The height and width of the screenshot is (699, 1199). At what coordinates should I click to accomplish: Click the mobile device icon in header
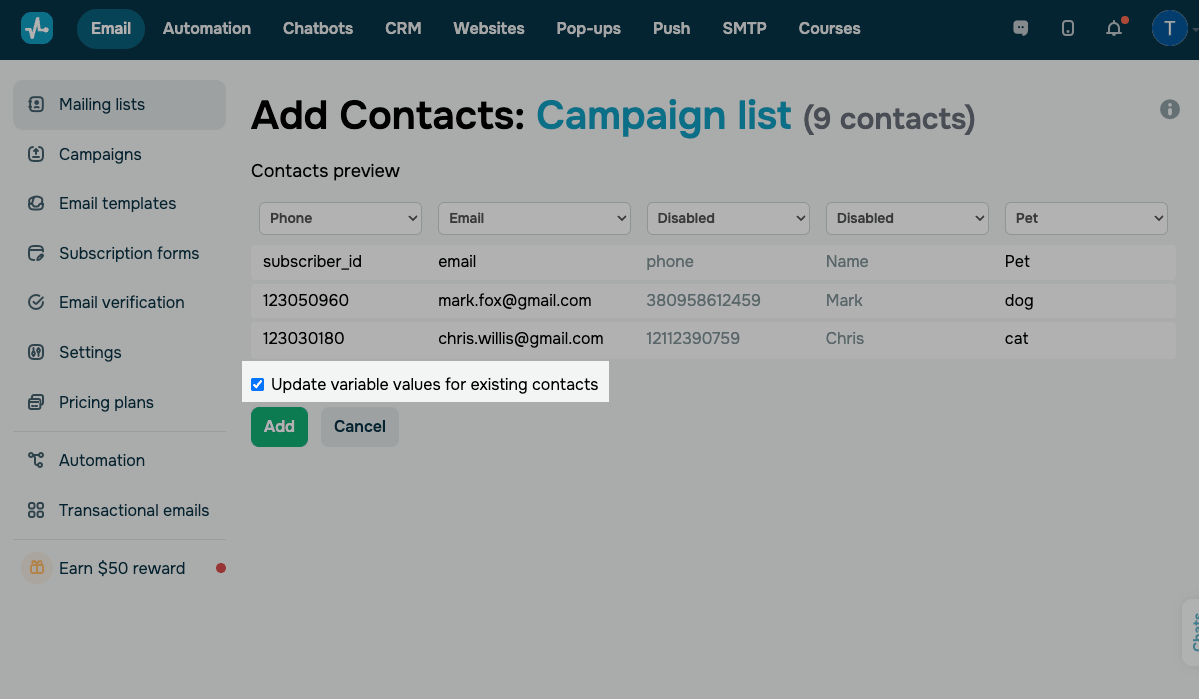1068,28
